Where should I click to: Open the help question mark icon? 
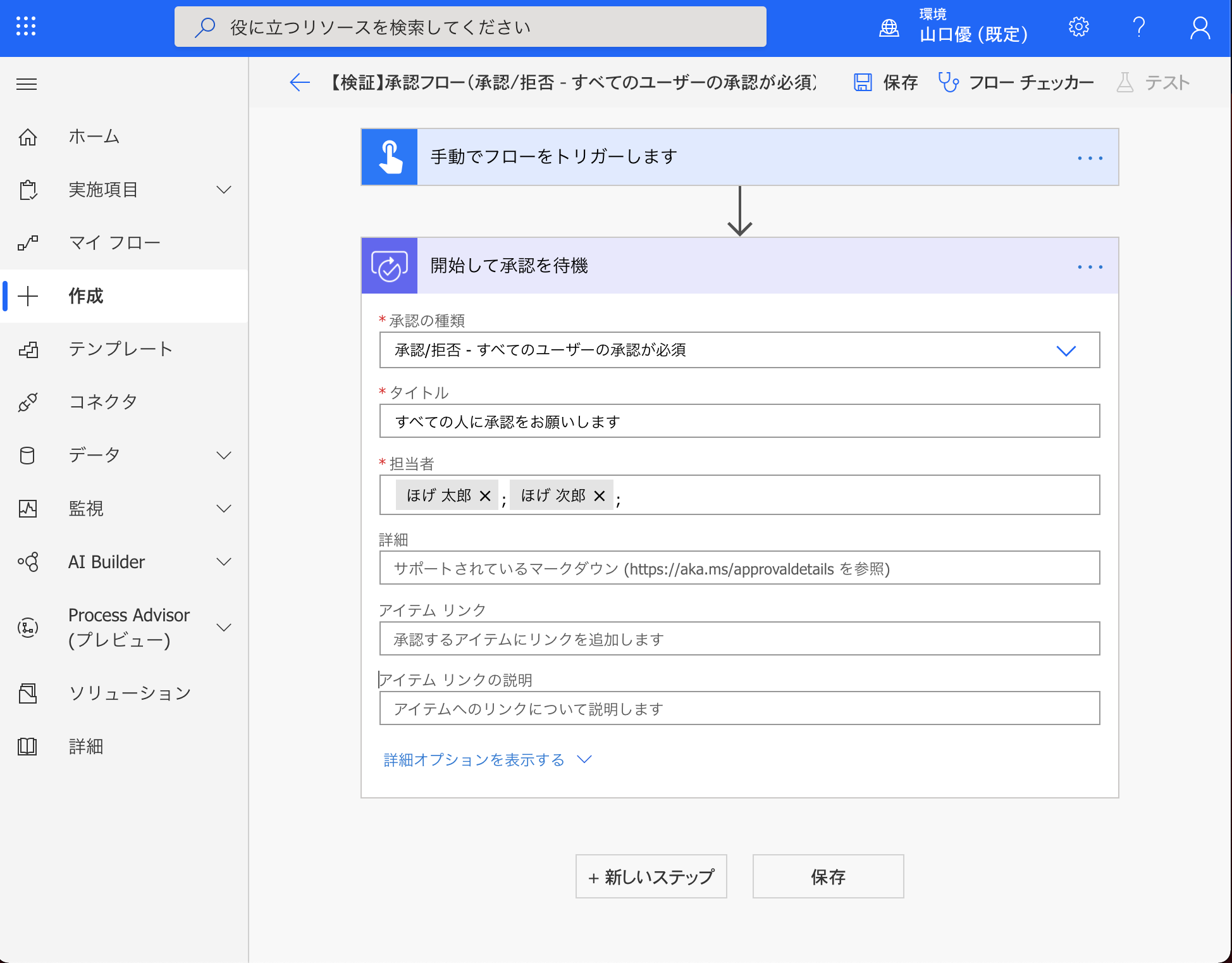(x=1140, y=27)
